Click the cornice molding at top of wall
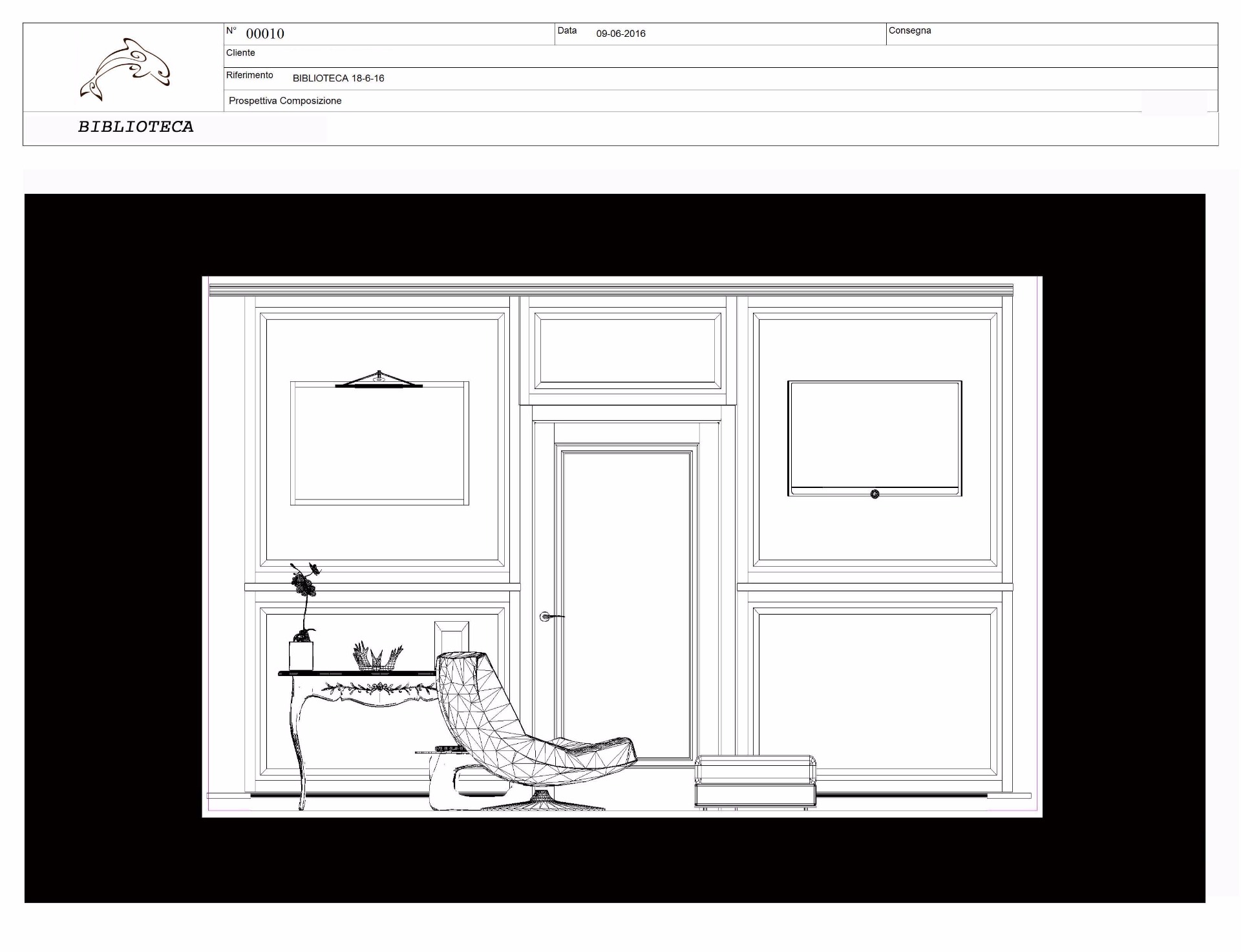This screenshot has width=1241, height=952. (611, 290)
